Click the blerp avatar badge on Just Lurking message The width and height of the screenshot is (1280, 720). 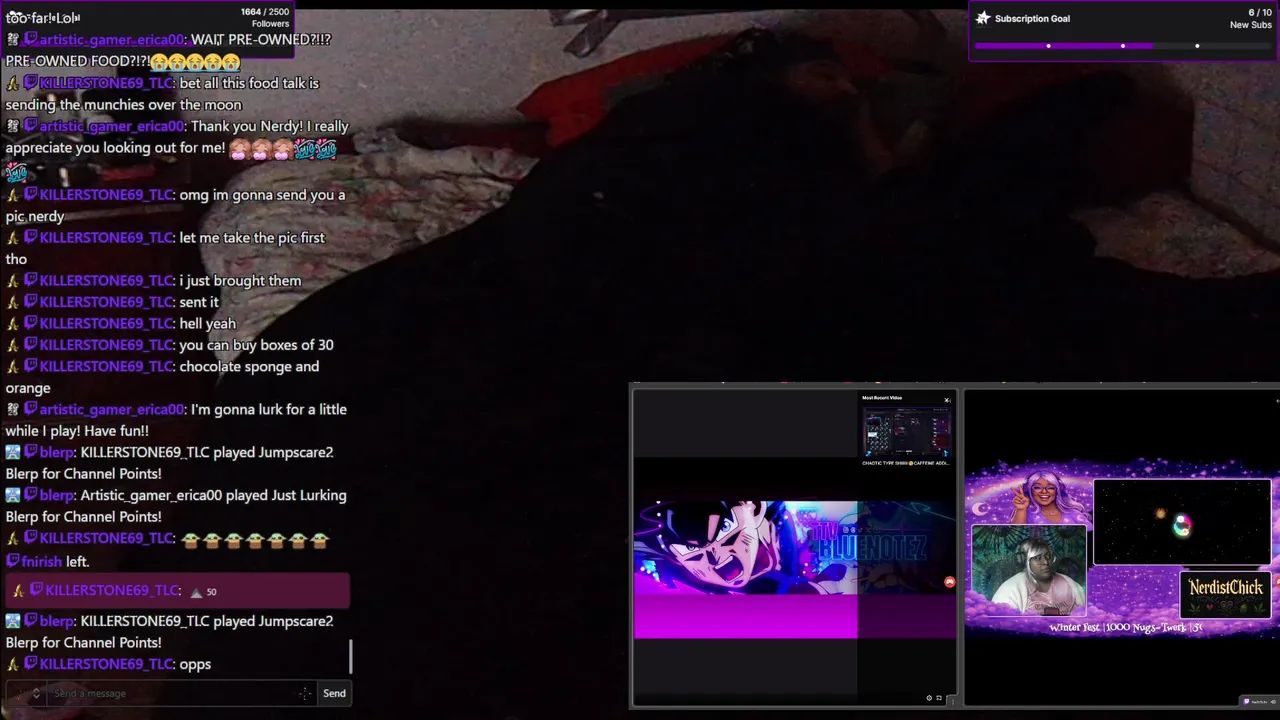coord(13,495)
